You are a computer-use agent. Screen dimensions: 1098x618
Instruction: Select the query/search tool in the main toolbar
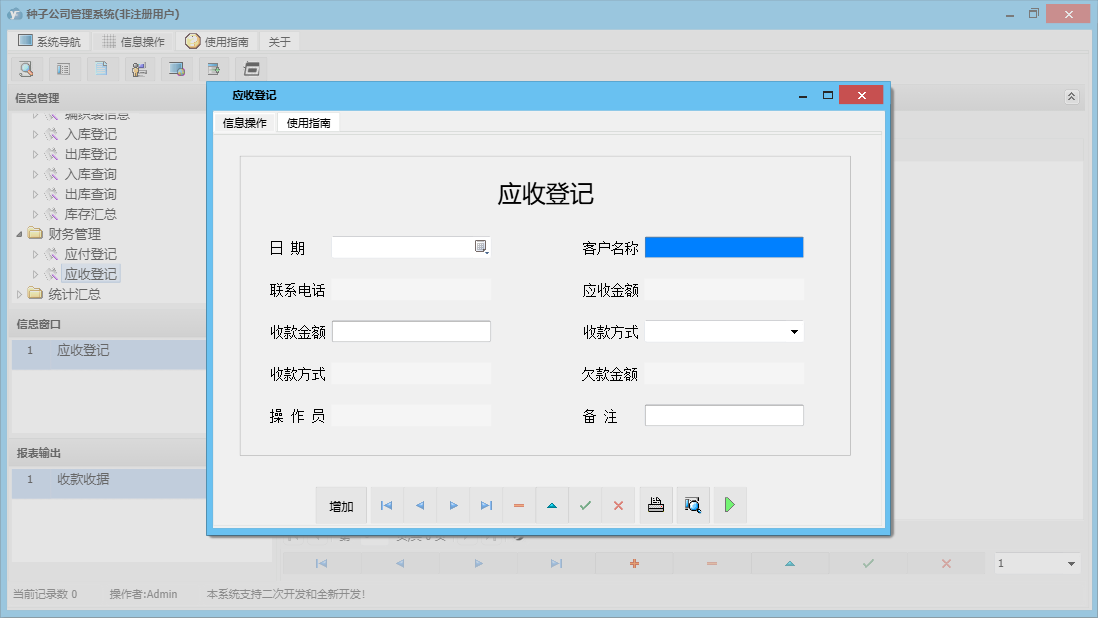point(26,68)
